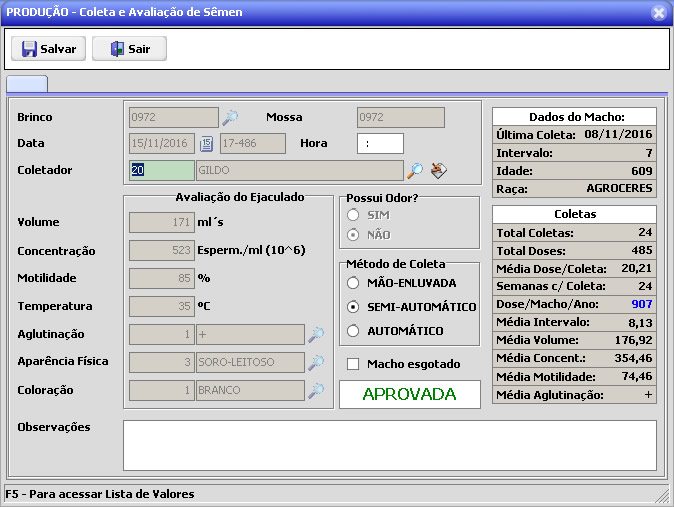Click the GILDO coletador name field
The image size is (674, 507).
(300, 170)
